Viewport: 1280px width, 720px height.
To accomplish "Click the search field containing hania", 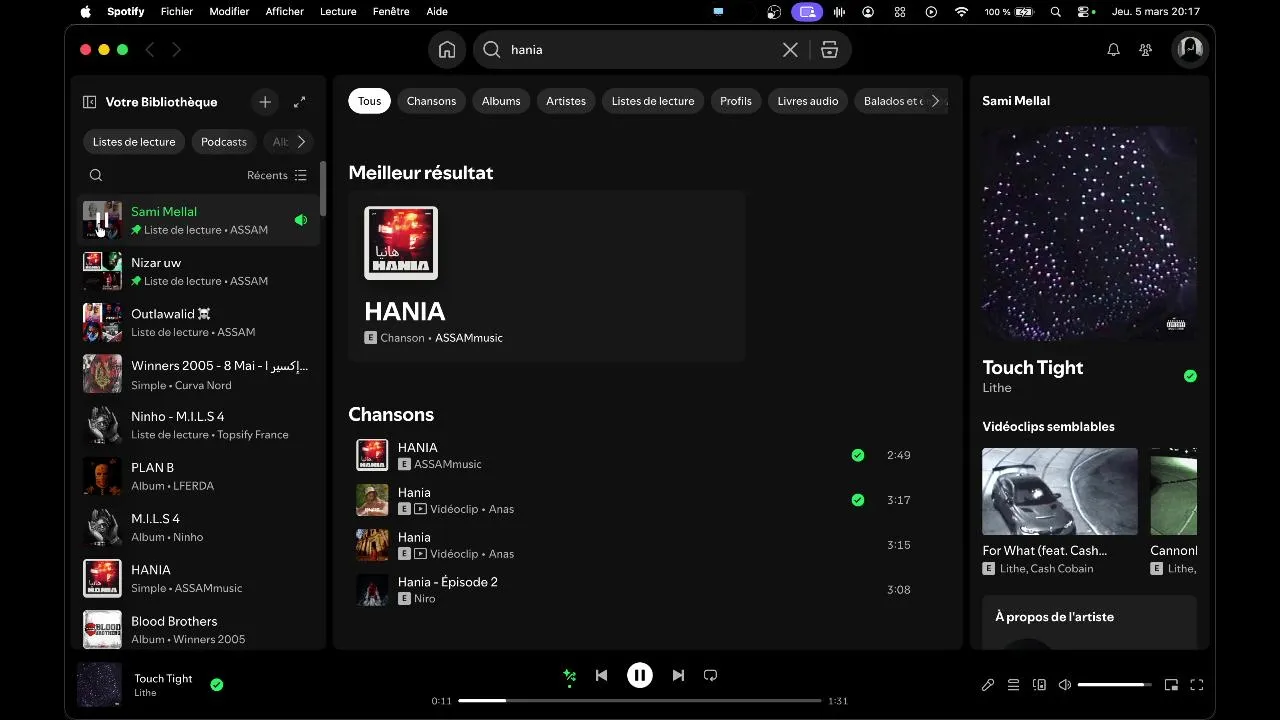I will click(x=640, y=50).
